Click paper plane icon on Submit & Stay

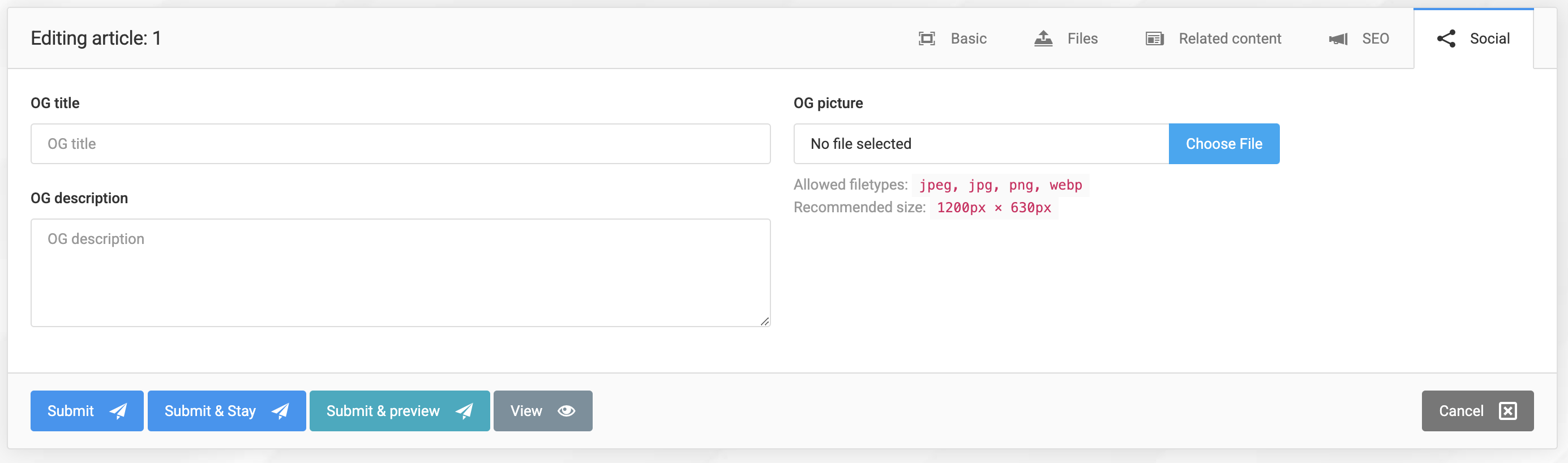(x=280, y=411)
